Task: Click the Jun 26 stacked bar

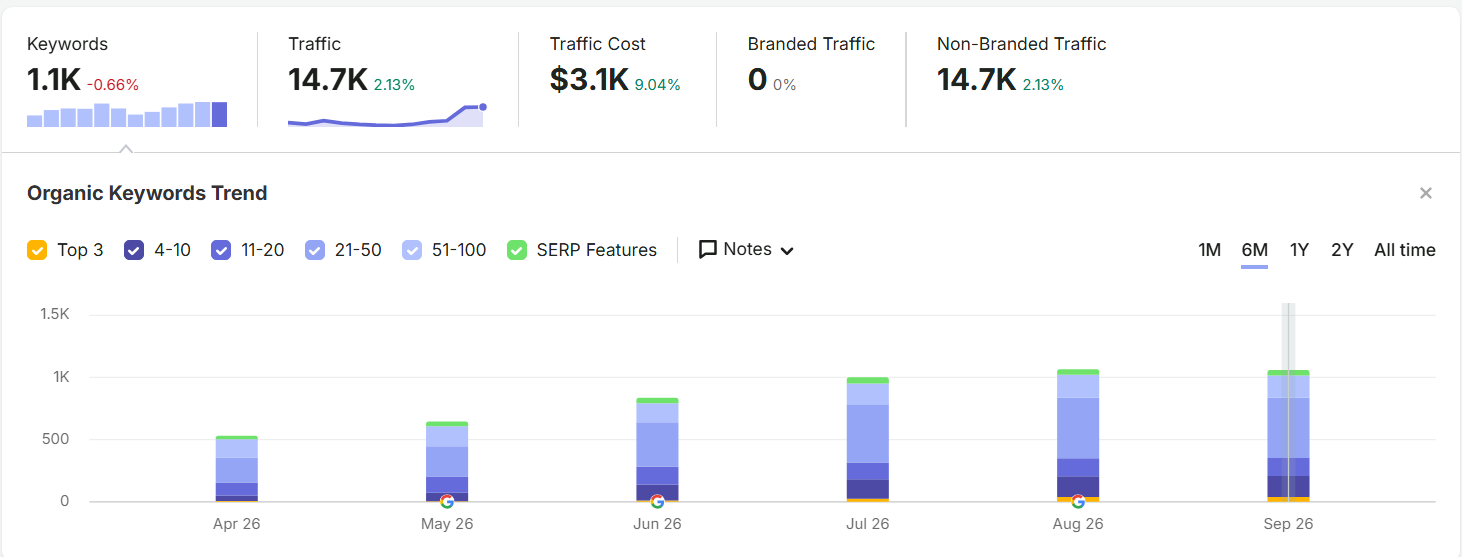Action: 657,450
